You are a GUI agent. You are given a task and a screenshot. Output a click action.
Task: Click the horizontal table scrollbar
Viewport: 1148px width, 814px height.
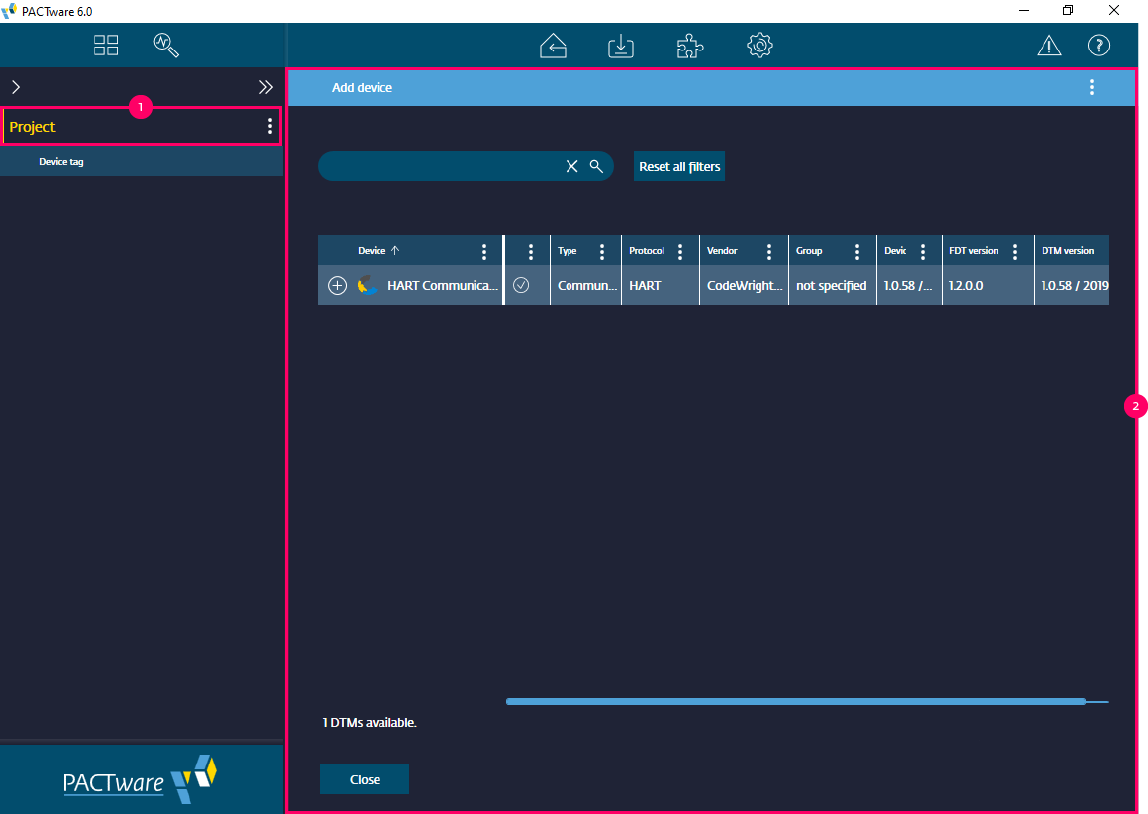[796, 701]
